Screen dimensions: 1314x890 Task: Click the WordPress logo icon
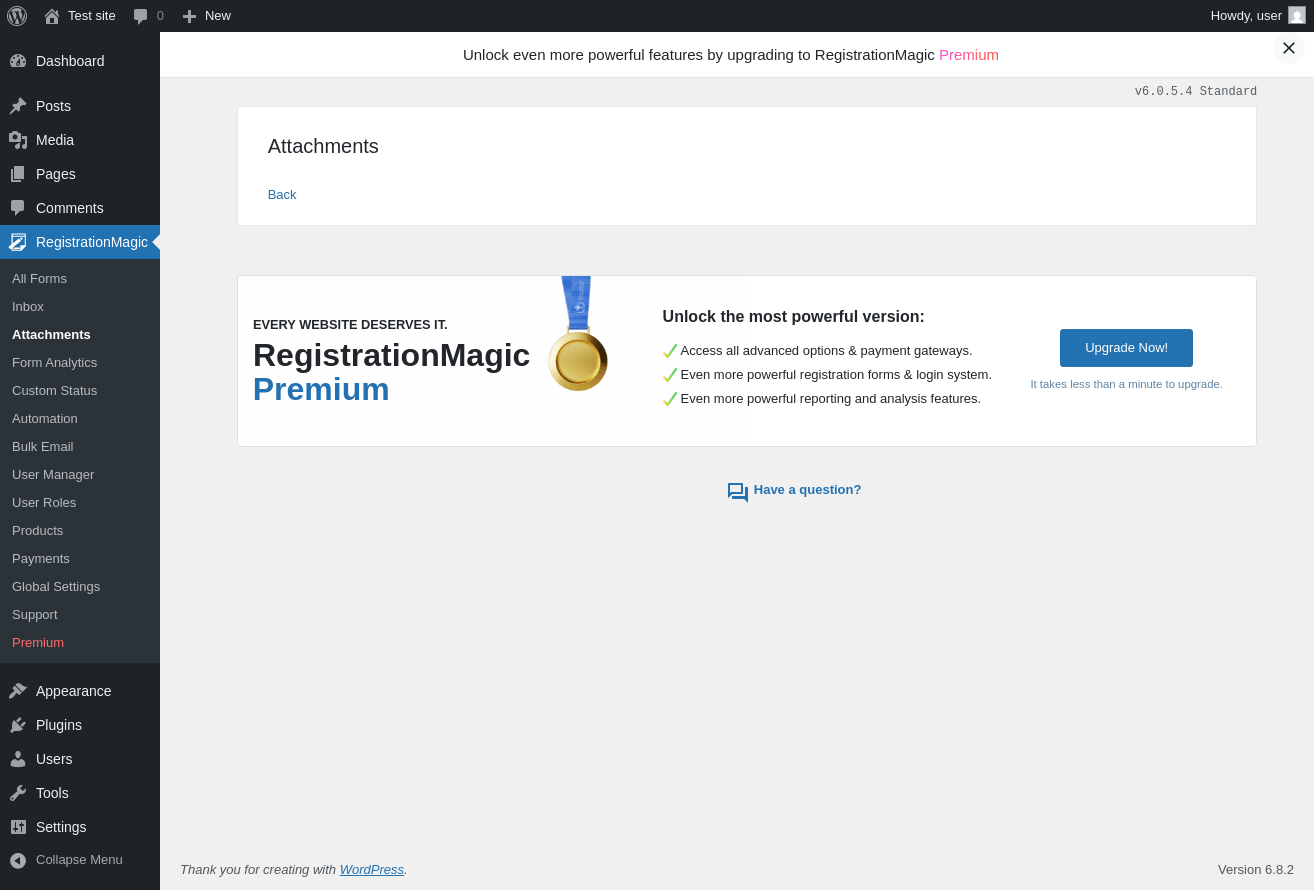pos(17,16)
